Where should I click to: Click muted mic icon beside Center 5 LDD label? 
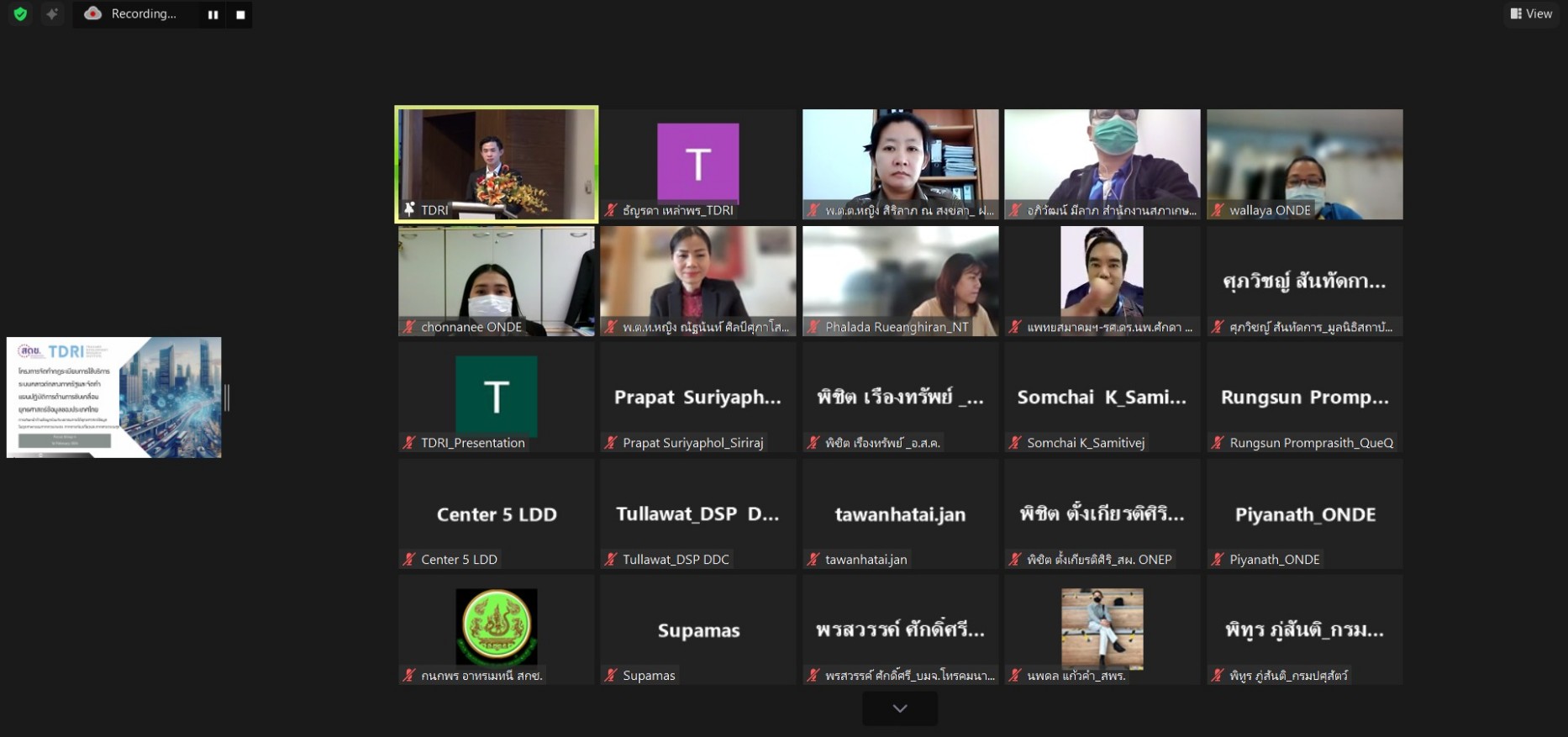409,560
